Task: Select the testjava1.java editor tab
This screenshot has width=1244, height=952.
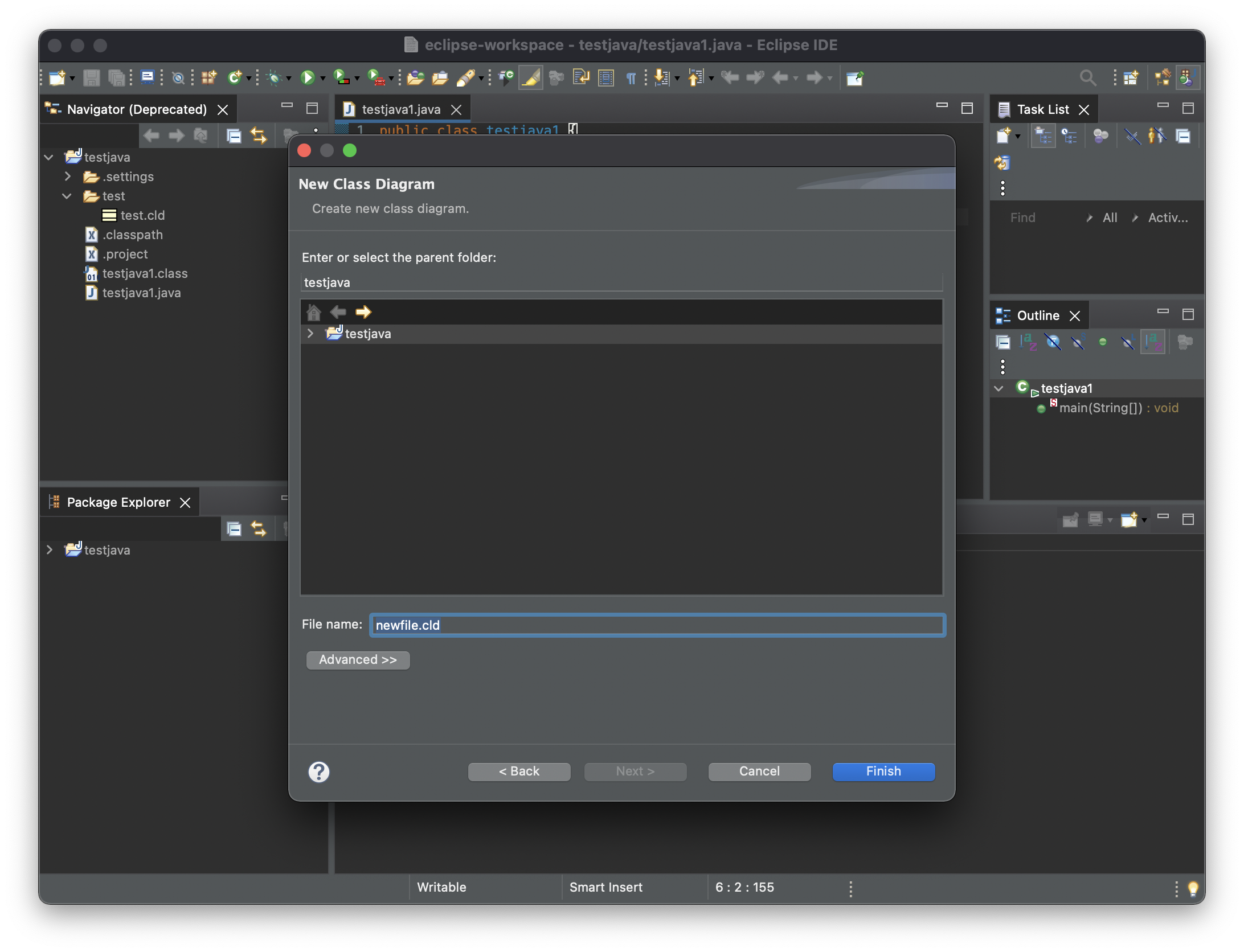Action: tap(401, 109)
